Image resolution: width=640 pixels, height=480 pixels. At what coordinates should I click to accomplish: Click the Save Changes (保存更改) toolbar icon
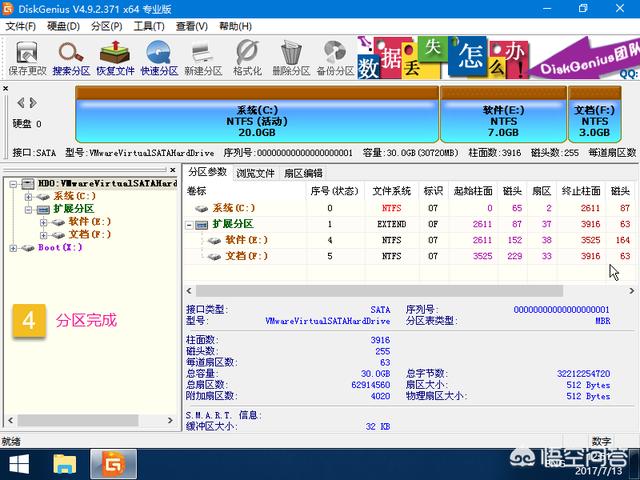[27, 58]
